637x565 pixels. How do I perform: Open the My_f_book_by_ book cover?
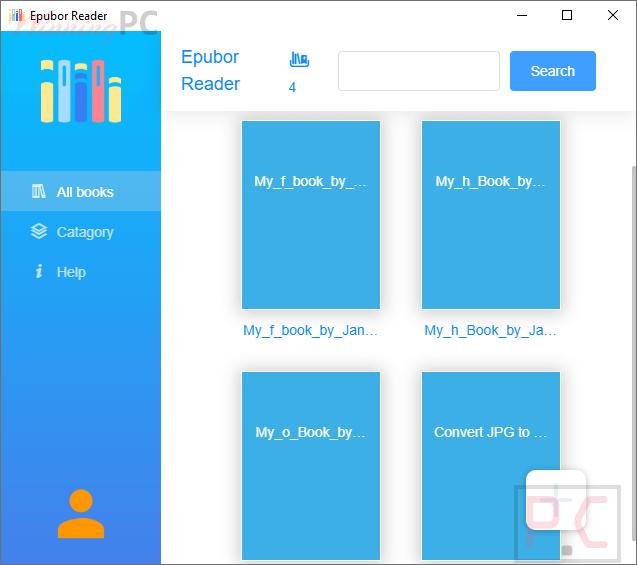click(311, 215)
